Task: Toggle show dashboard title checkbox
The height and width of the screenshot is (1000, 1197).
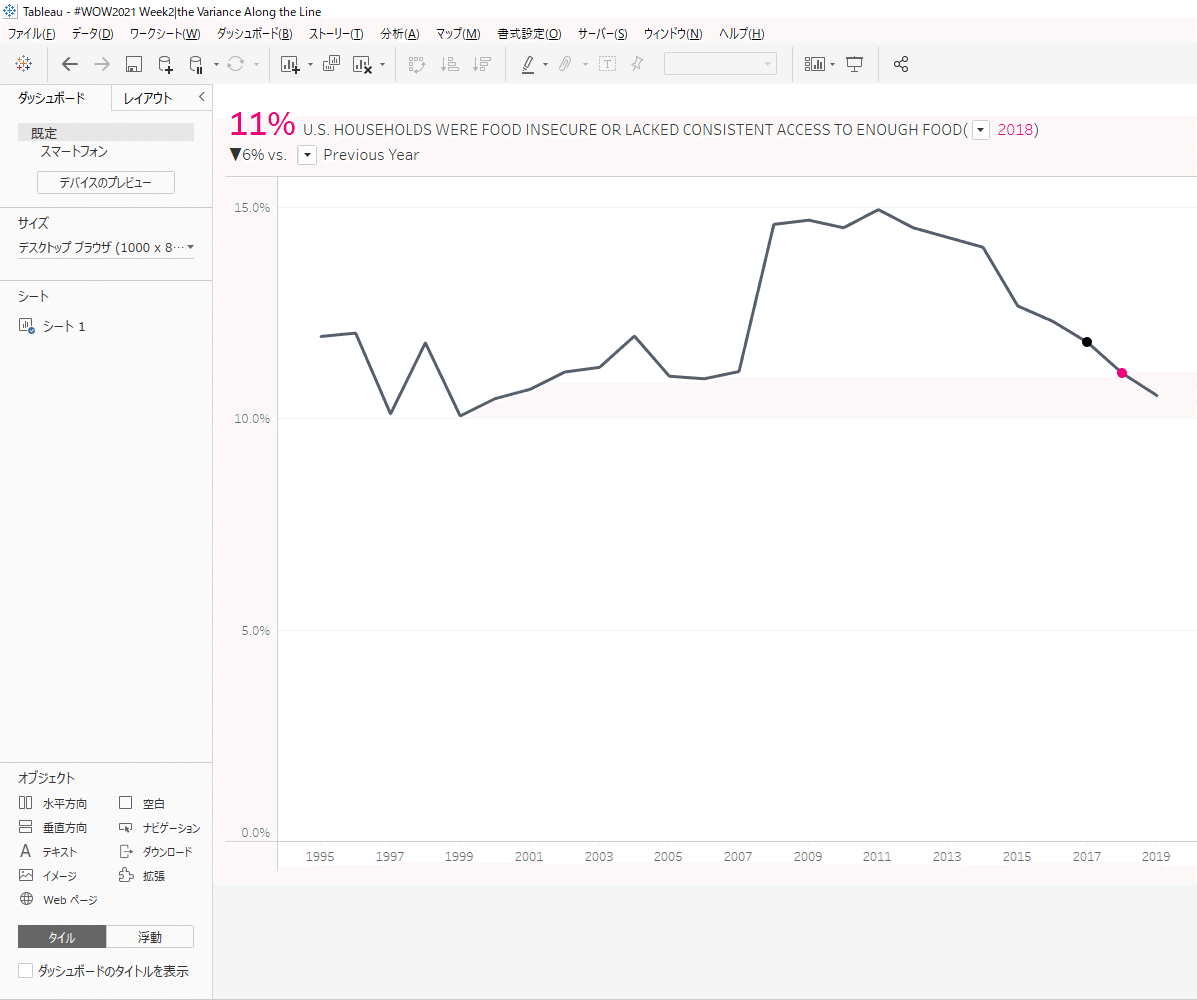Action: point(25,970)
